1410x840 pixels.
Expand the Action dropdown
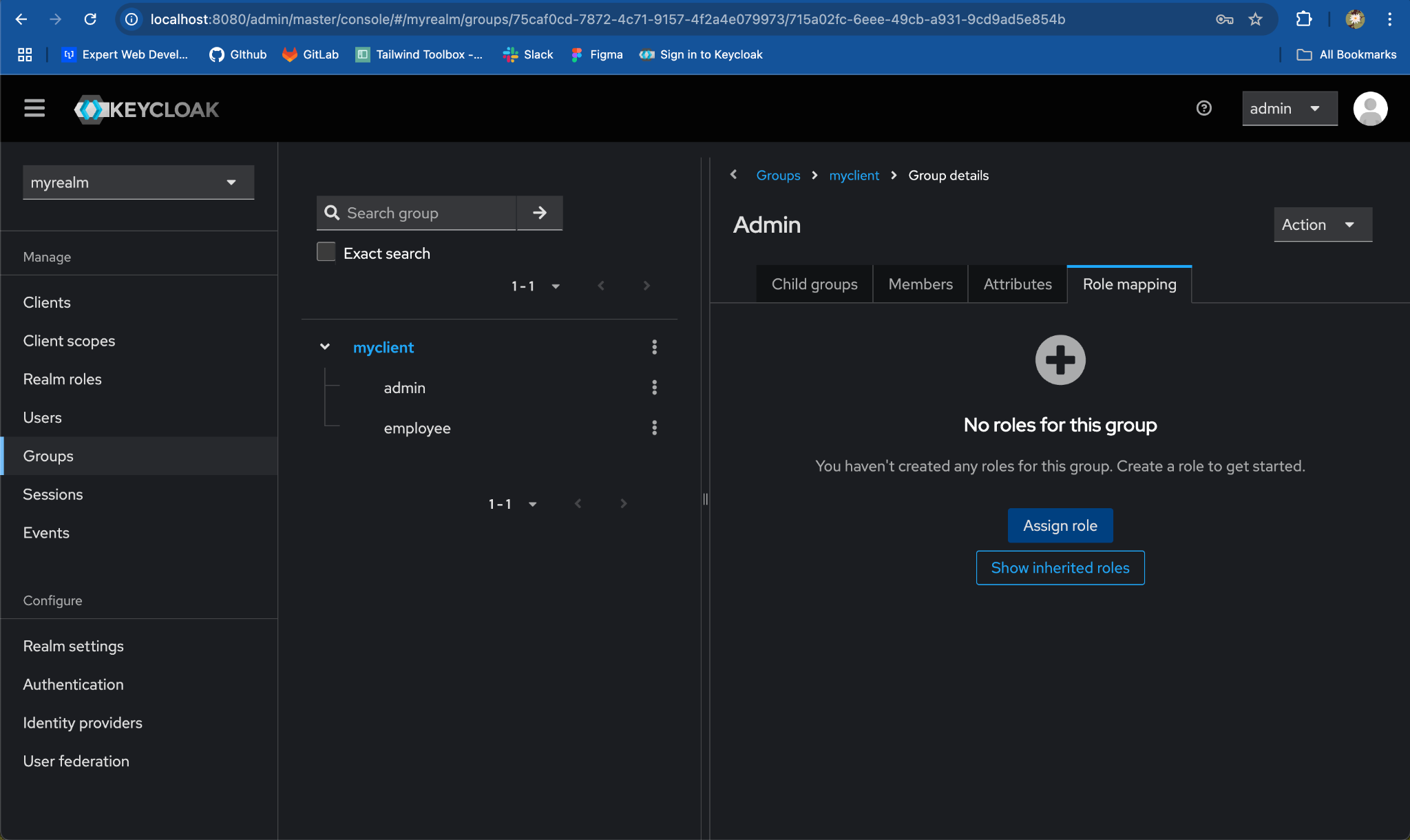(1322, 224)
